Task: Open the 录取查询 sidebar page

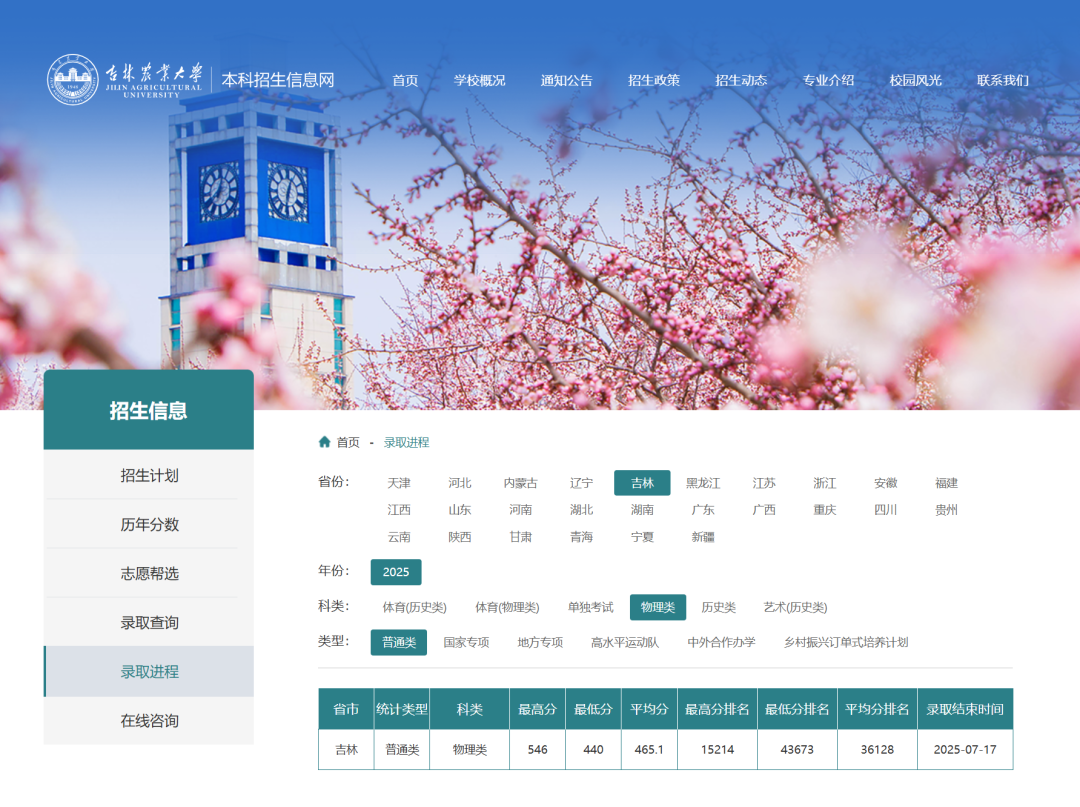Action: click(148, 622)
